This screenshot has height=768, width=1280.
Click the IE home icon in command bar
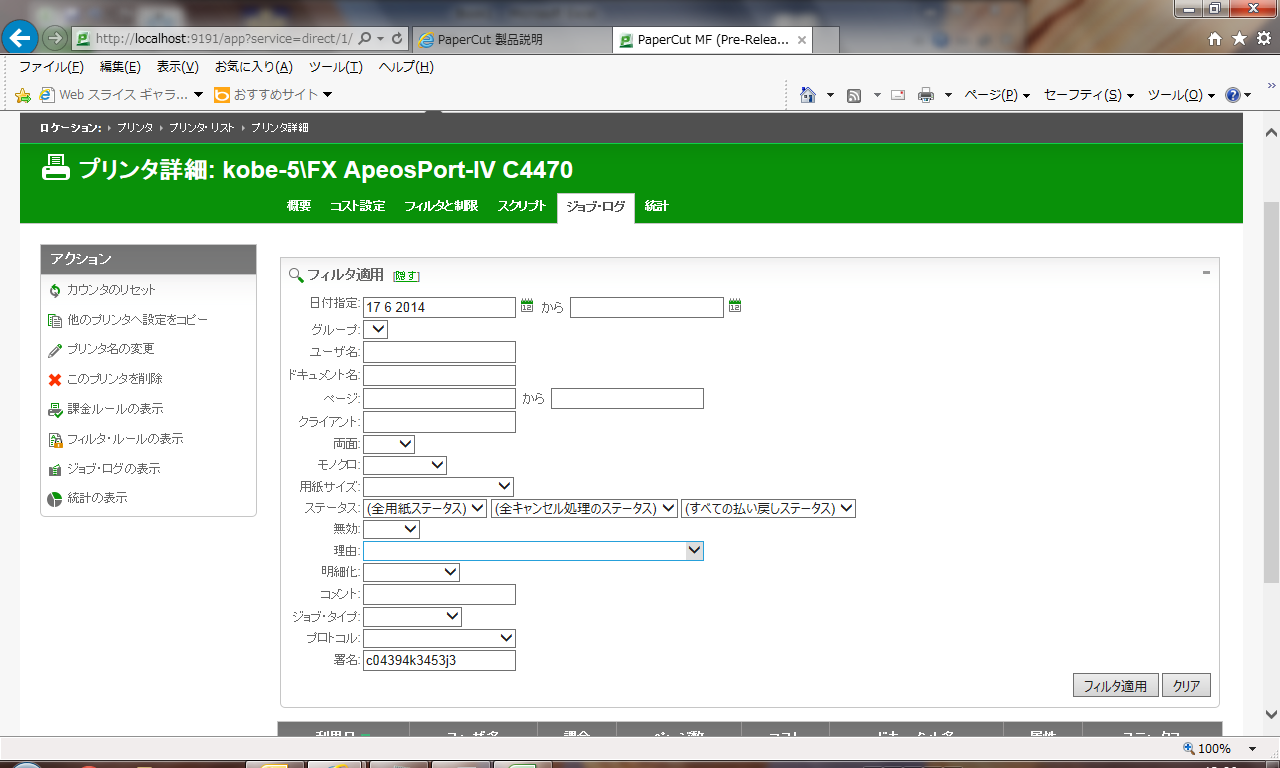coord(809,95)
